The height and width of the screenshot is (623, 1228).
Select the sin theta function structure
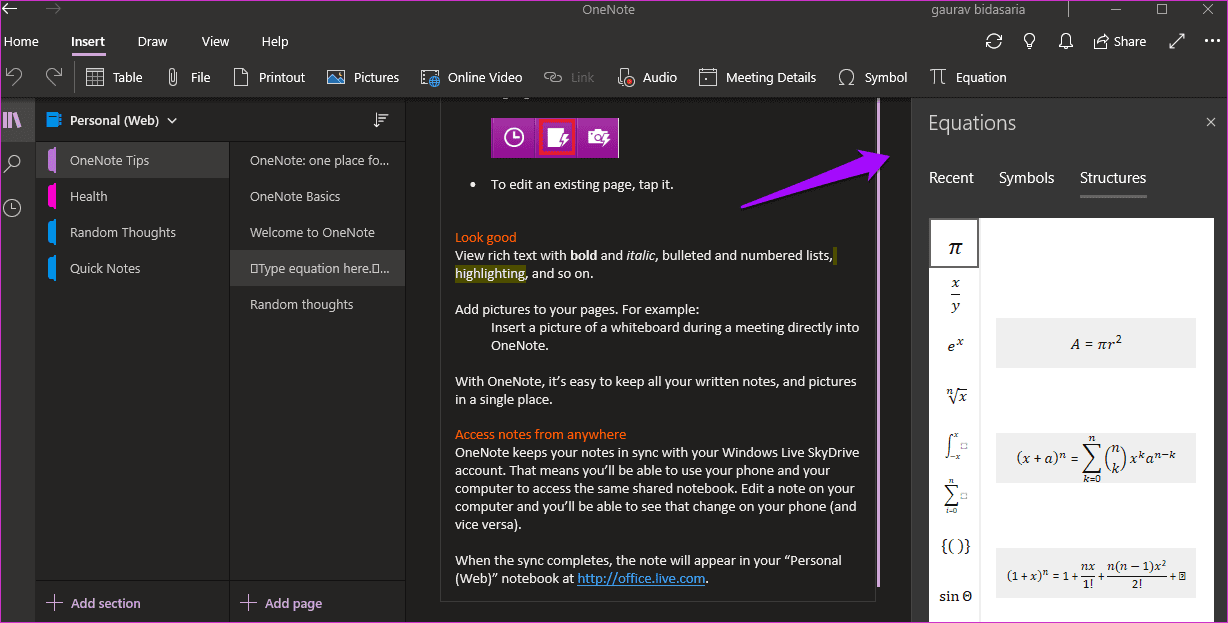(954, 596)
